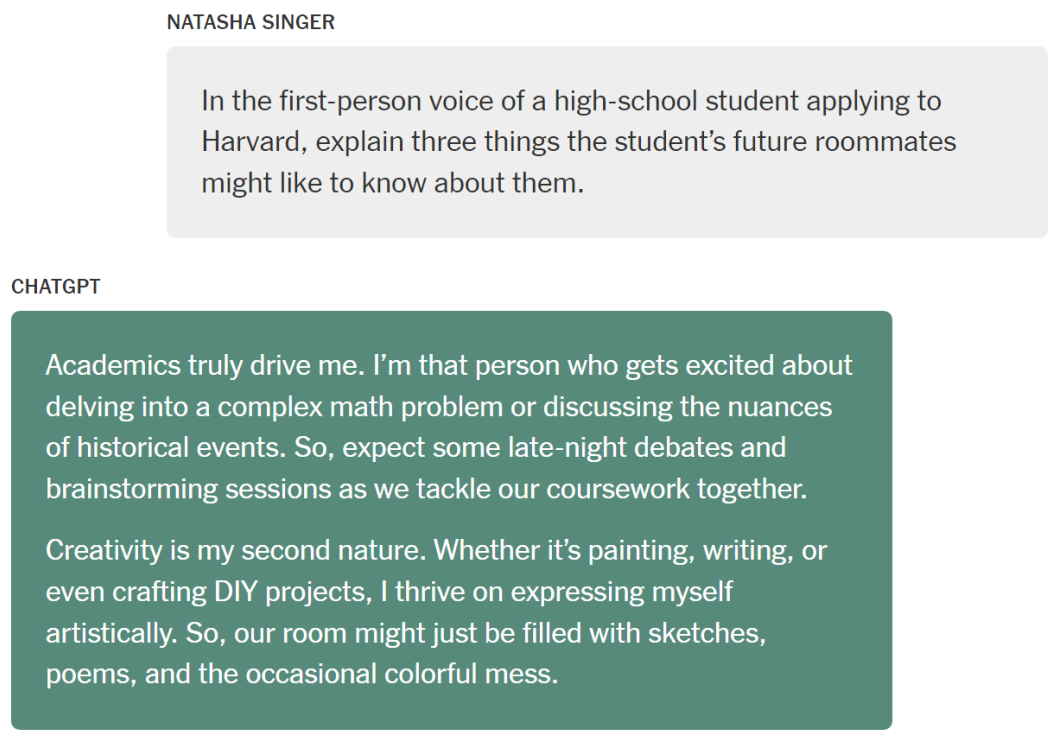Click the NATASHA SINGER name label
1060x739 pixels.
coord(250,22)
